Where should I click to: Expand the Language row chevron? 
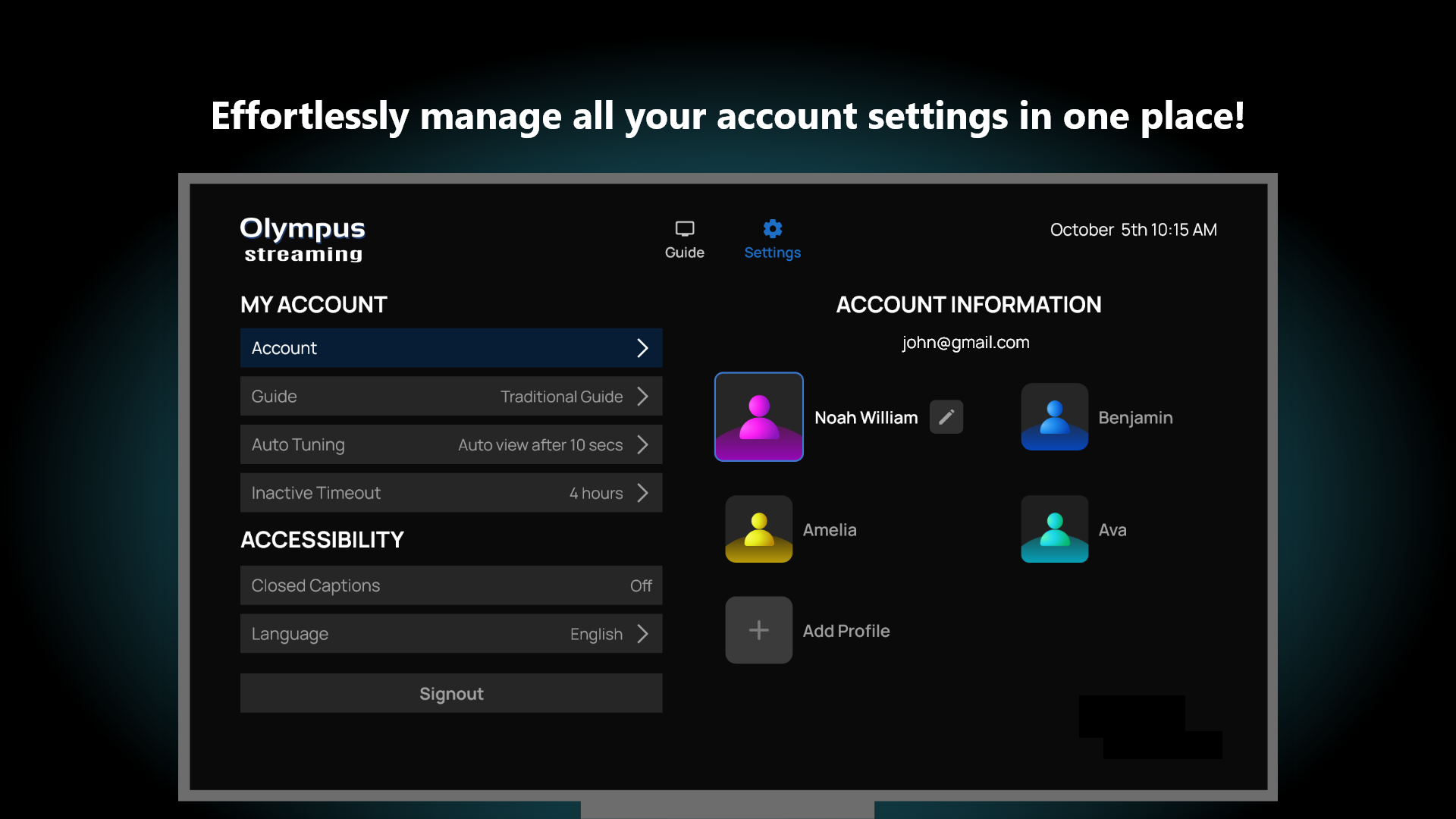coord(642,634)
